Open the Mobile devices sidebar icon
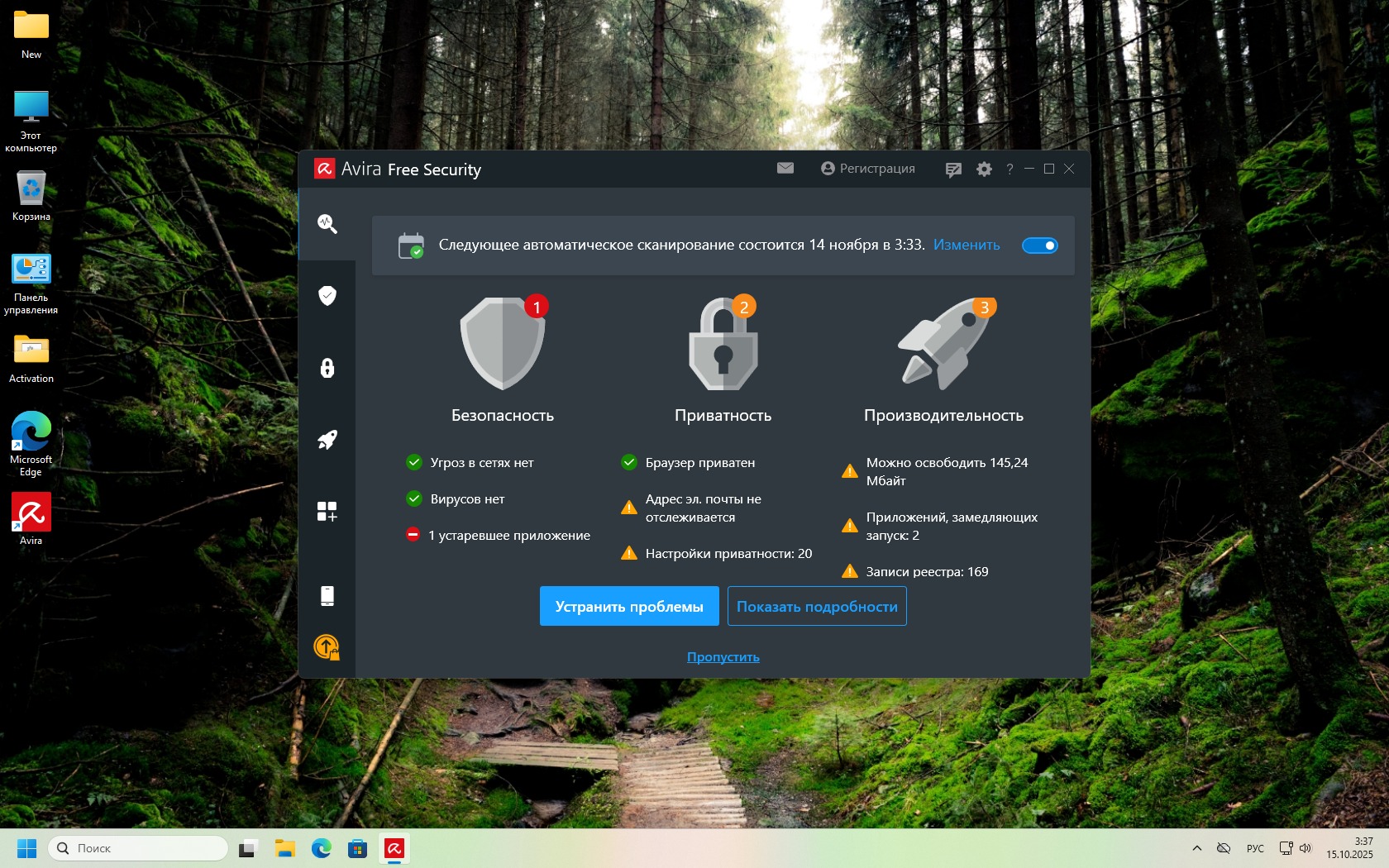This screenshot has width=1389, height=868. (327, 596)
